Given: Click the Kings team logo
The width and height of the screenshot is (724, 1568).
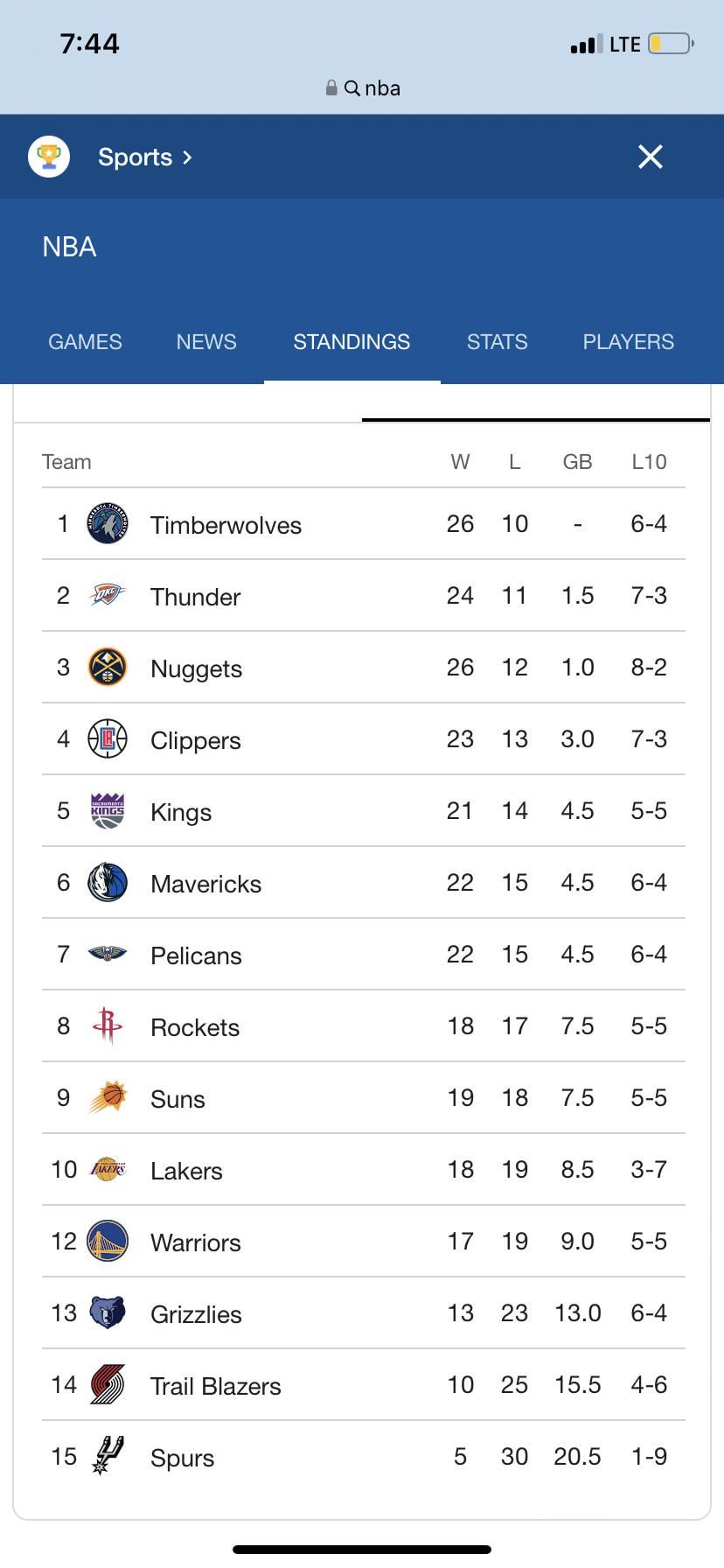Looking at the screenshot, I should pos(108,811).
